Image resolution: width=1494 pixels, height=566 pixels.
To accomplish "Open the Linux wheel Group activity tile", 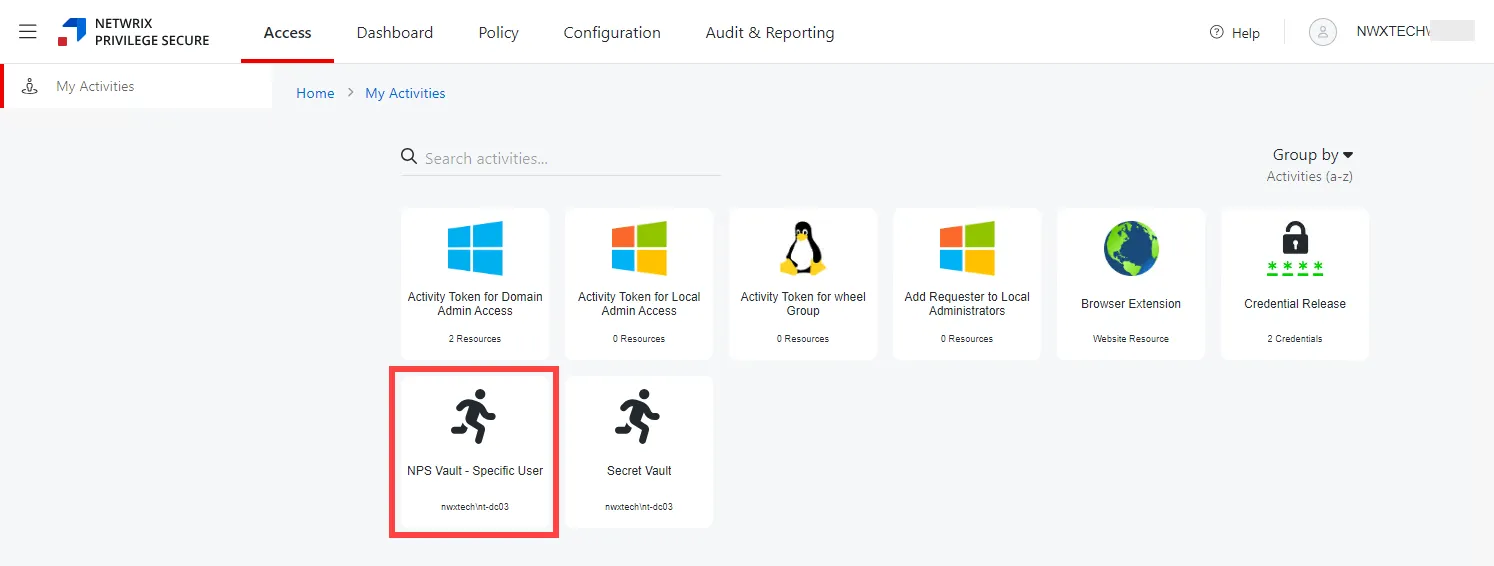I will [803, 284].
